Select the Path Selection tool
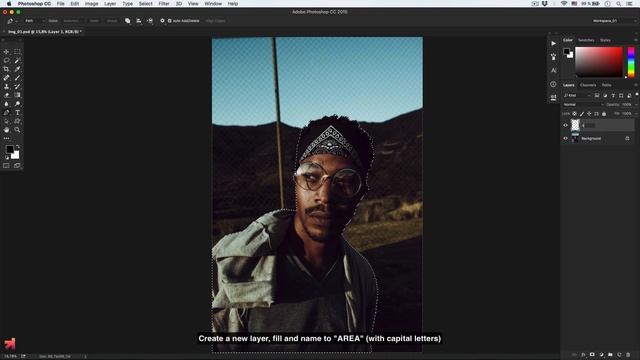Viewport: 640px width, 360px height. (6, 121)
